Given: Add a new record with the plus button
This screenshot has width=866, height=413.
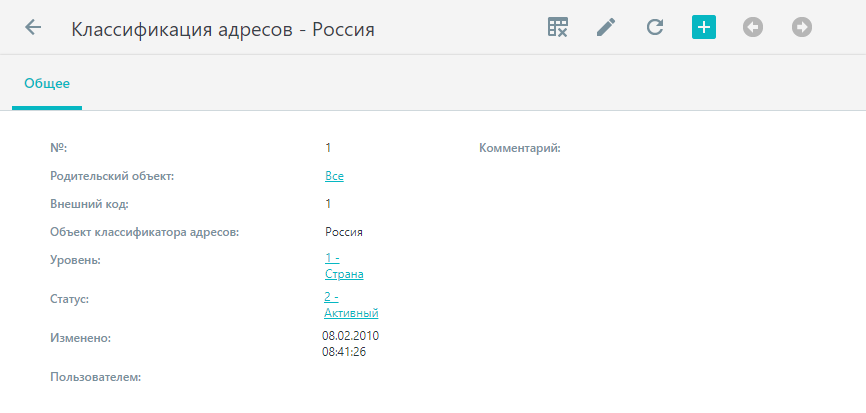Looking at the screenshot, I should [x=704, y=27].
